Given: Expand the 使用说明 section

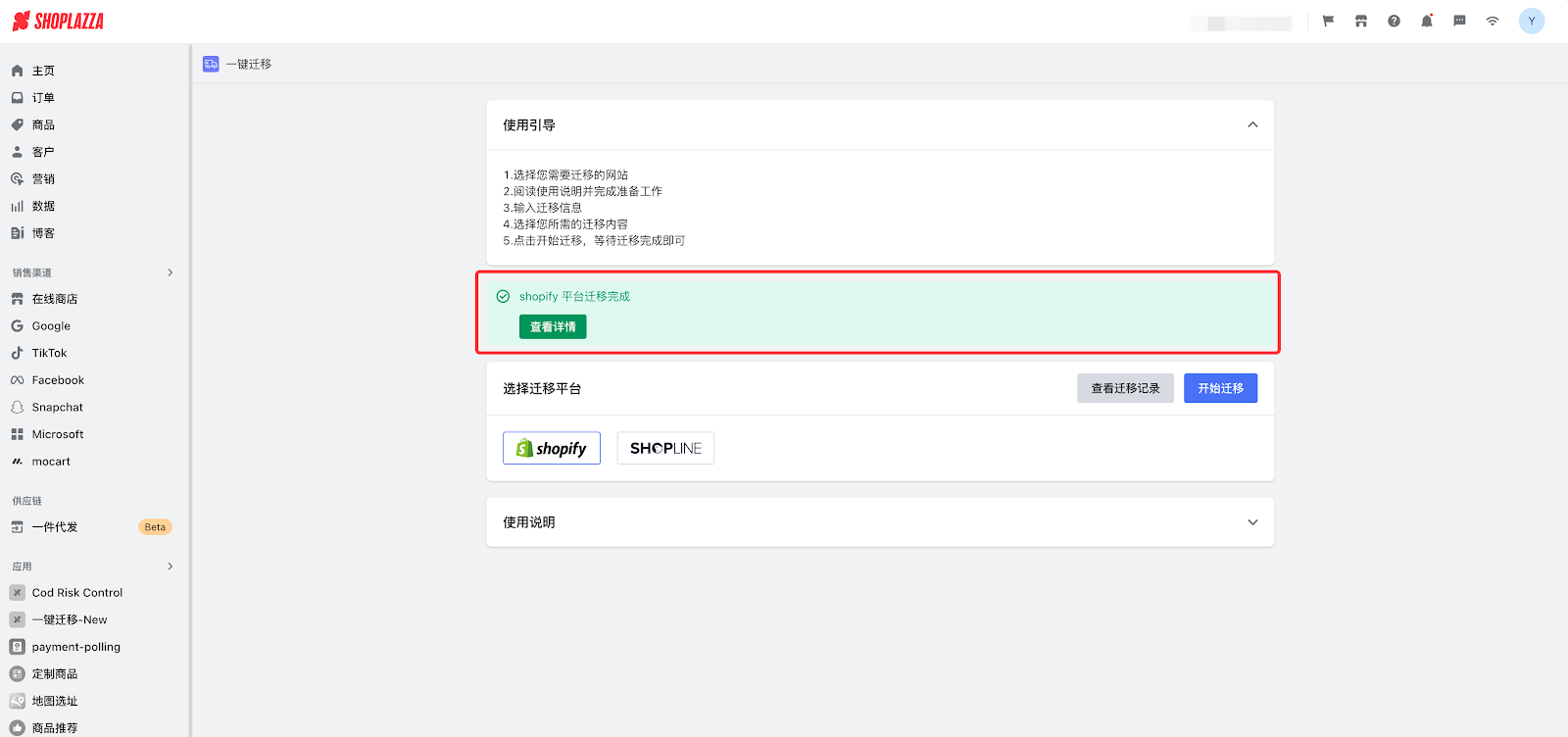Looking at the screenshot, I should pos(1252,522).
